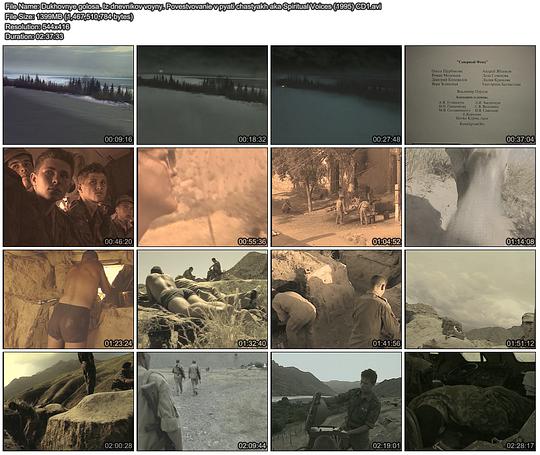Open the dark sleeping figure frame at 02:28:17
This screenshot has height=455, width=540.
click(x=470, y=401)
